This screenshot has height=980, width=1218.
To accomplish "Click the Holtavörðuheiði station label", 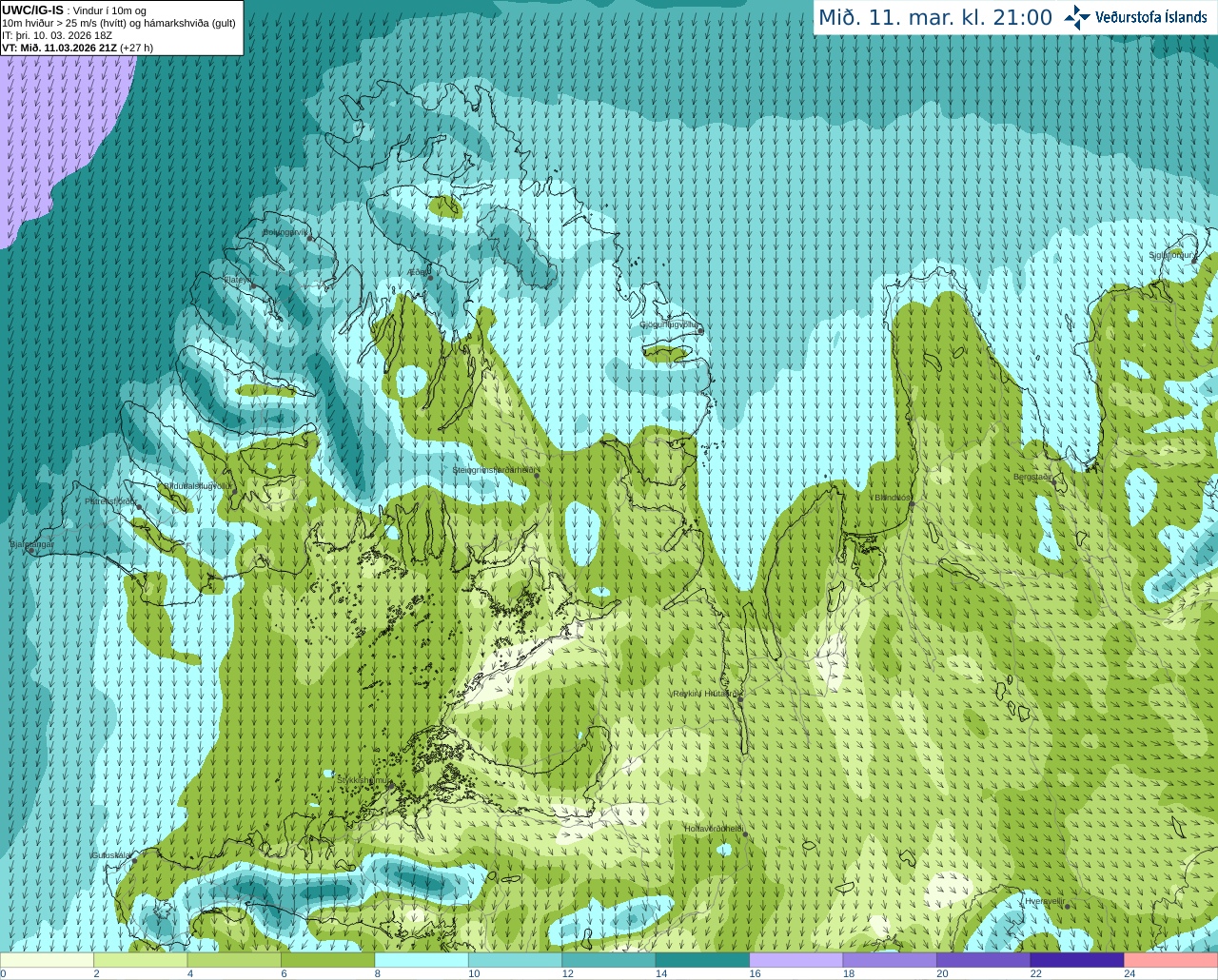I will click(x=714, y=829).
